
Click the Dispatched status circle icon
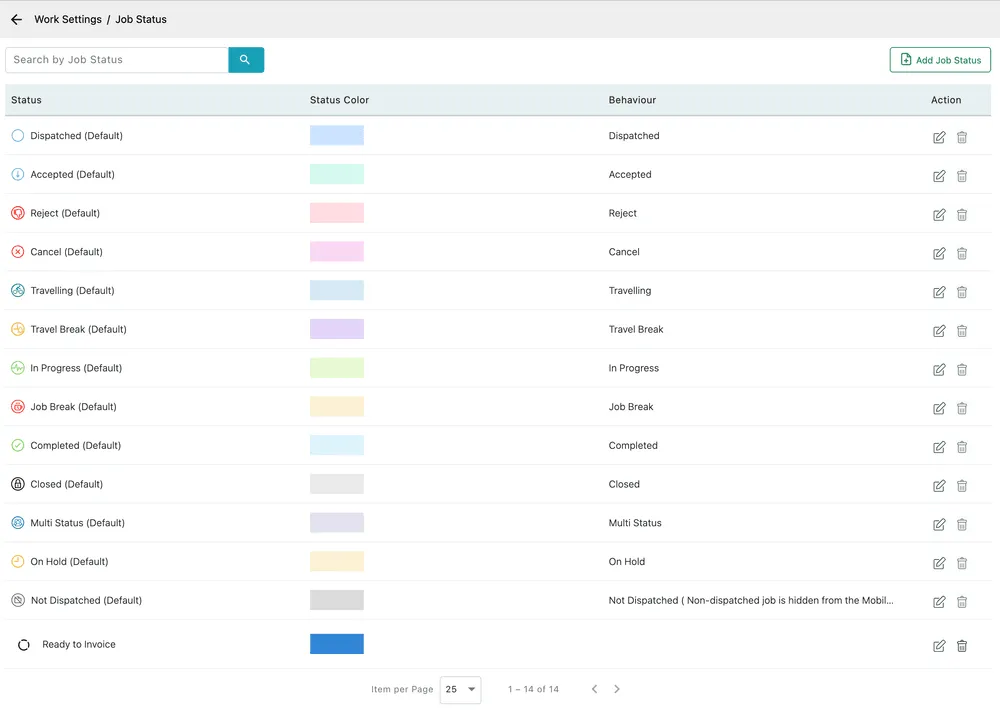point(18,135)
